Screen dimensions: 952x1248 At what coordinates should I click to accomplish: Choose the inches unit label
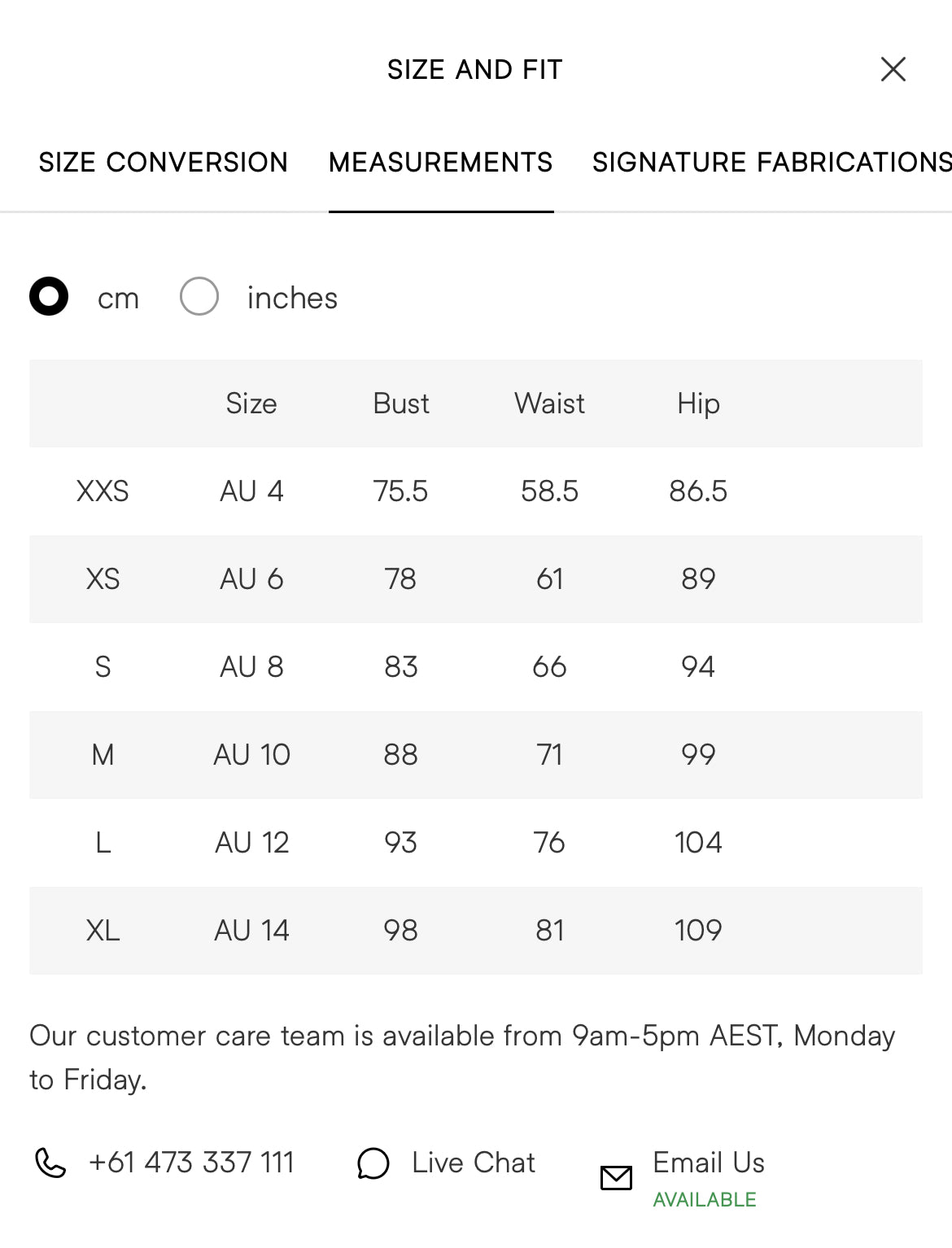point(292,298)
